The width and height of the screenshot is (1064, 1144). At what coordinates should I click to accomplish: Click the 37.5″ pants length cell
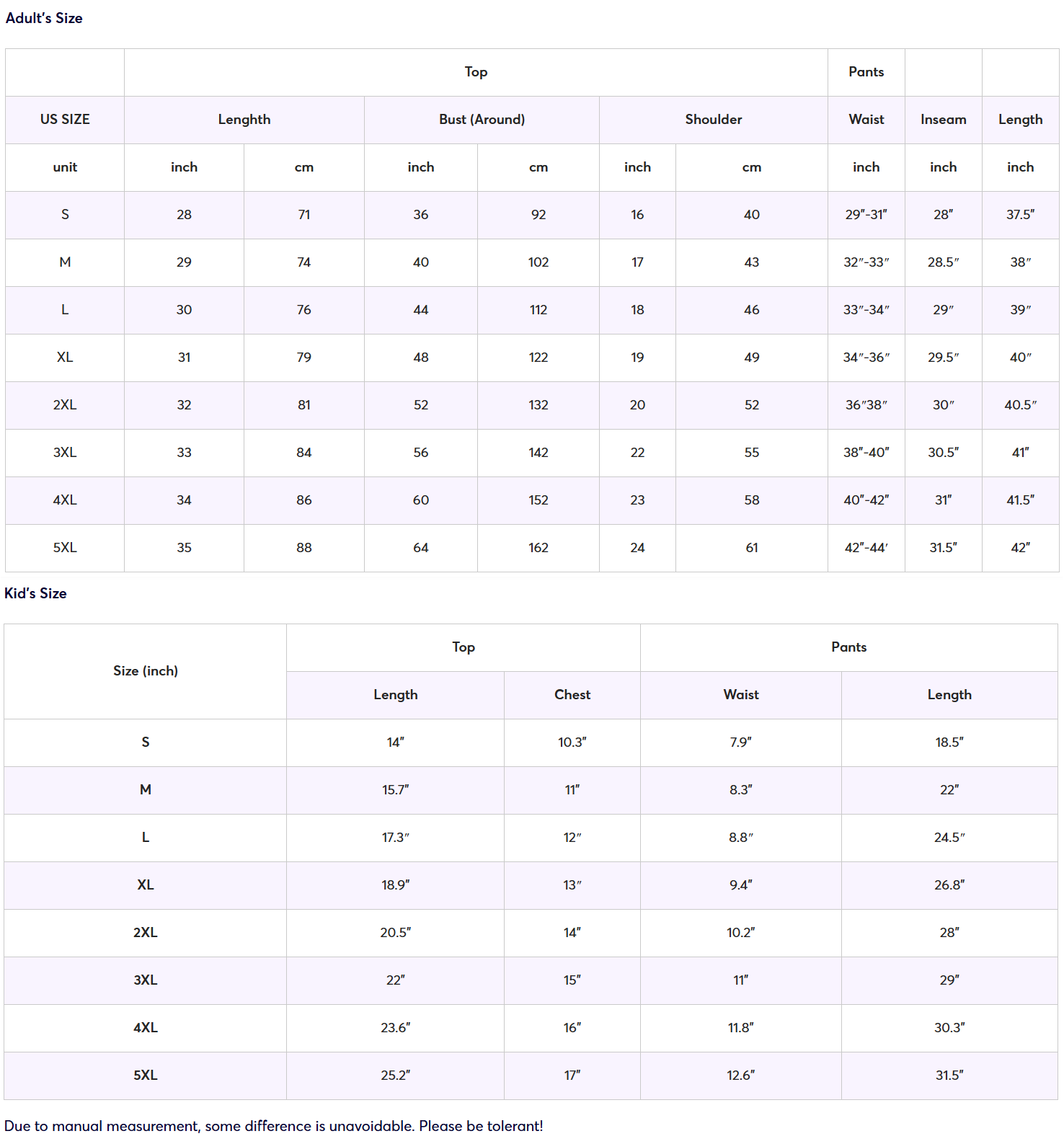pos(1020,215)
